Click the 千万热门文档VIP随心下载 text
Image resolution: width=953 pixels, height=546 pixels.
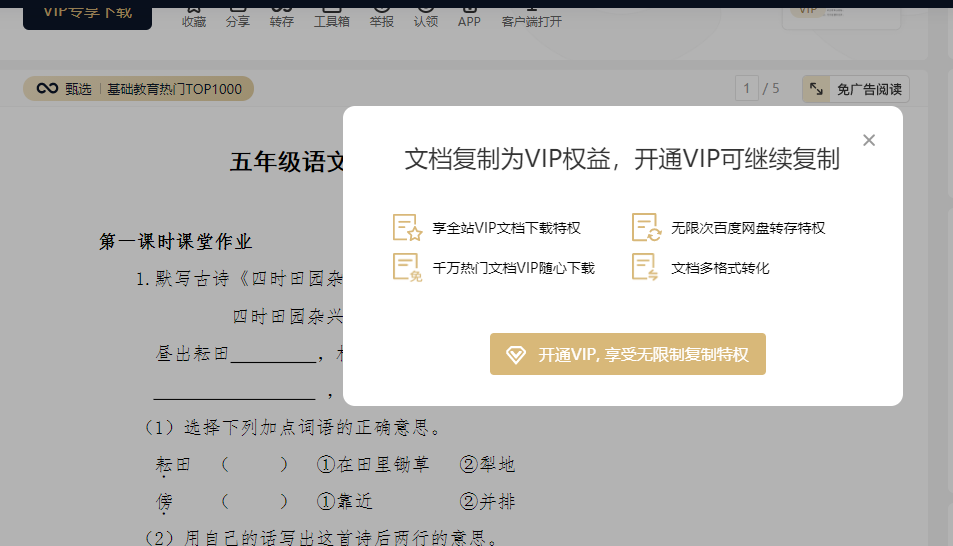[514, 268]
